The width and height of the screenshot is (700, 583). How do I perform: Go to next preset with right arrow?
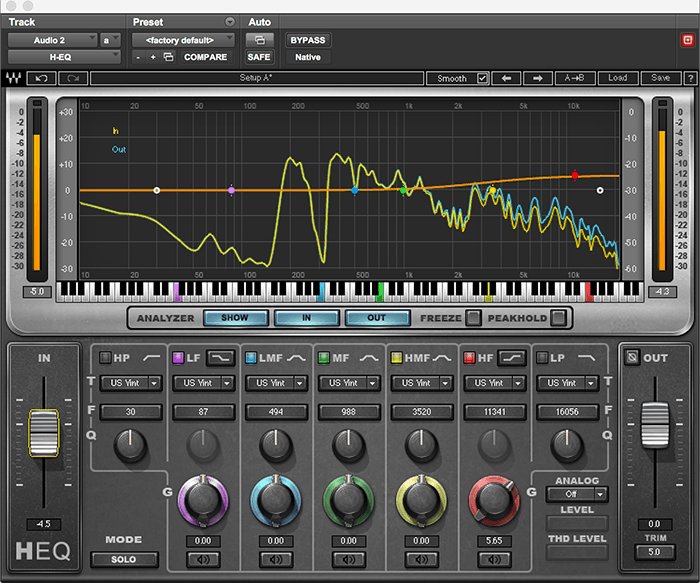(x=538, y=78)
